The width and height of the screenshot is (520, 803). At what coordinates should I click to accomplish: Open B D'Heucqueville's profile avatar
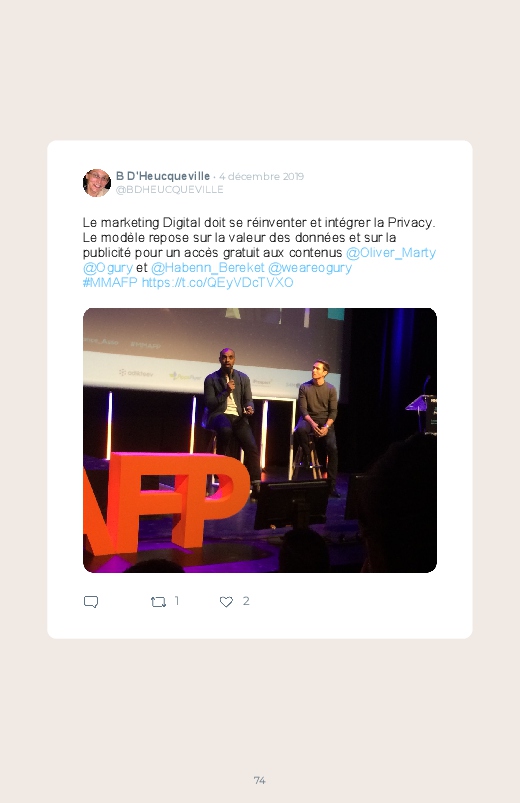[97, 183]
